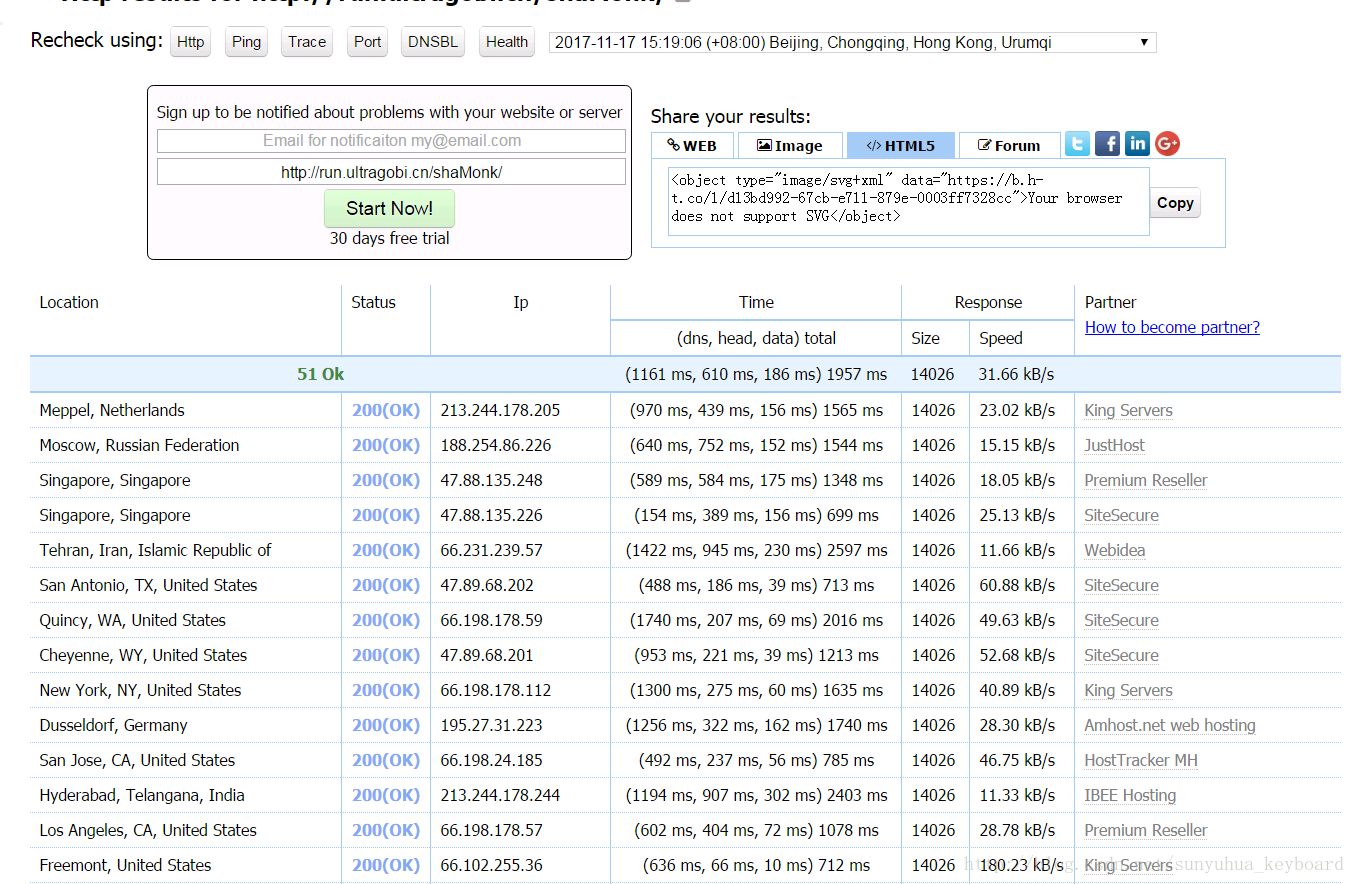Recheck using Trace button
Viewport: 1355px width, 884px height.
coord(307,42)
